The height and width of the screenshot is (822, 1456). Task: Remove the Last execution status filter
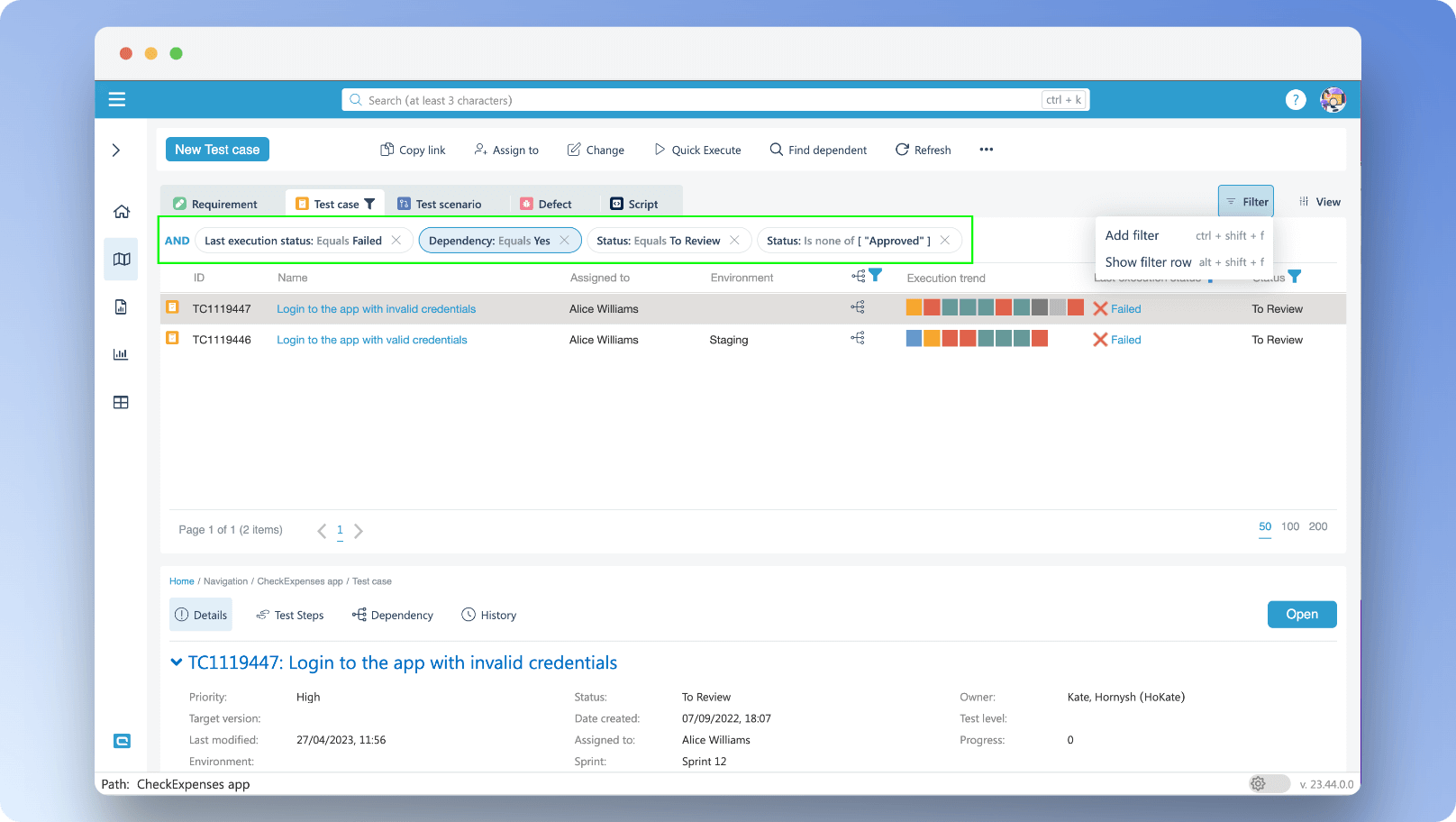(x=396, y=241)
